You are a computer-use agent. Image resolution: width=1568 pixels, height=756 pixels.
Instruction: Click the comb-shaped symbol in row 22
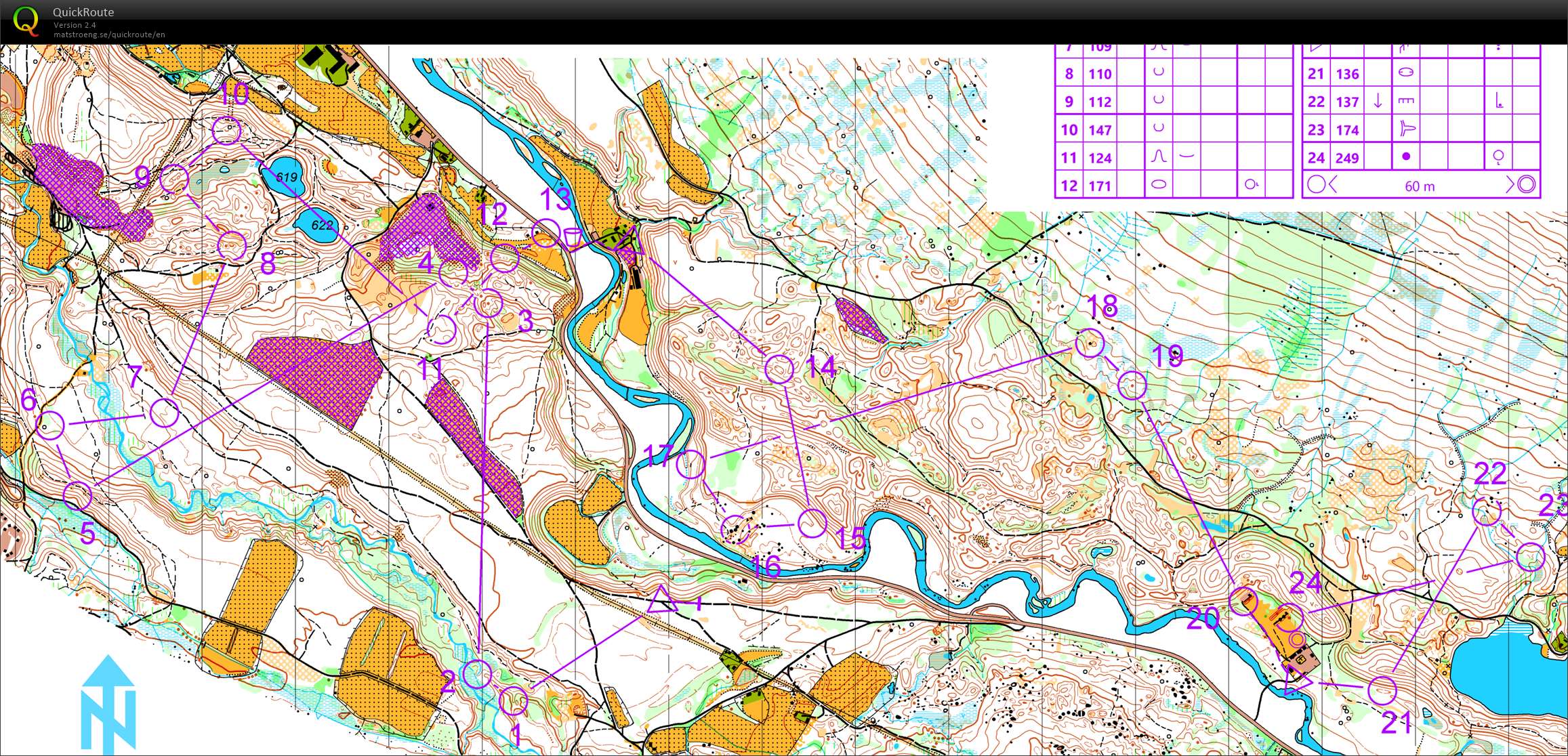[1406, 101]
